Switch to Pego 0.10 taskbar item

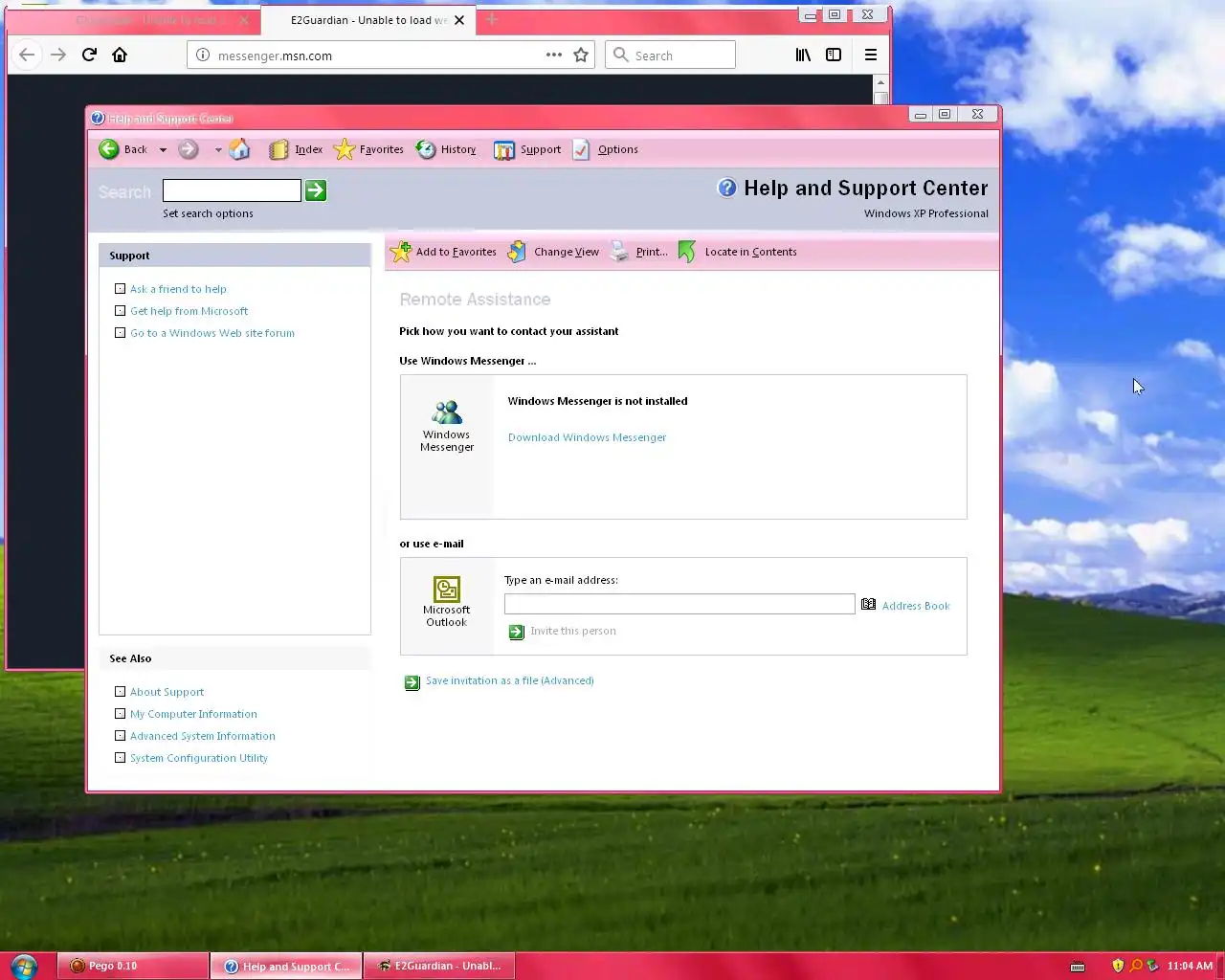click(133, 966)
